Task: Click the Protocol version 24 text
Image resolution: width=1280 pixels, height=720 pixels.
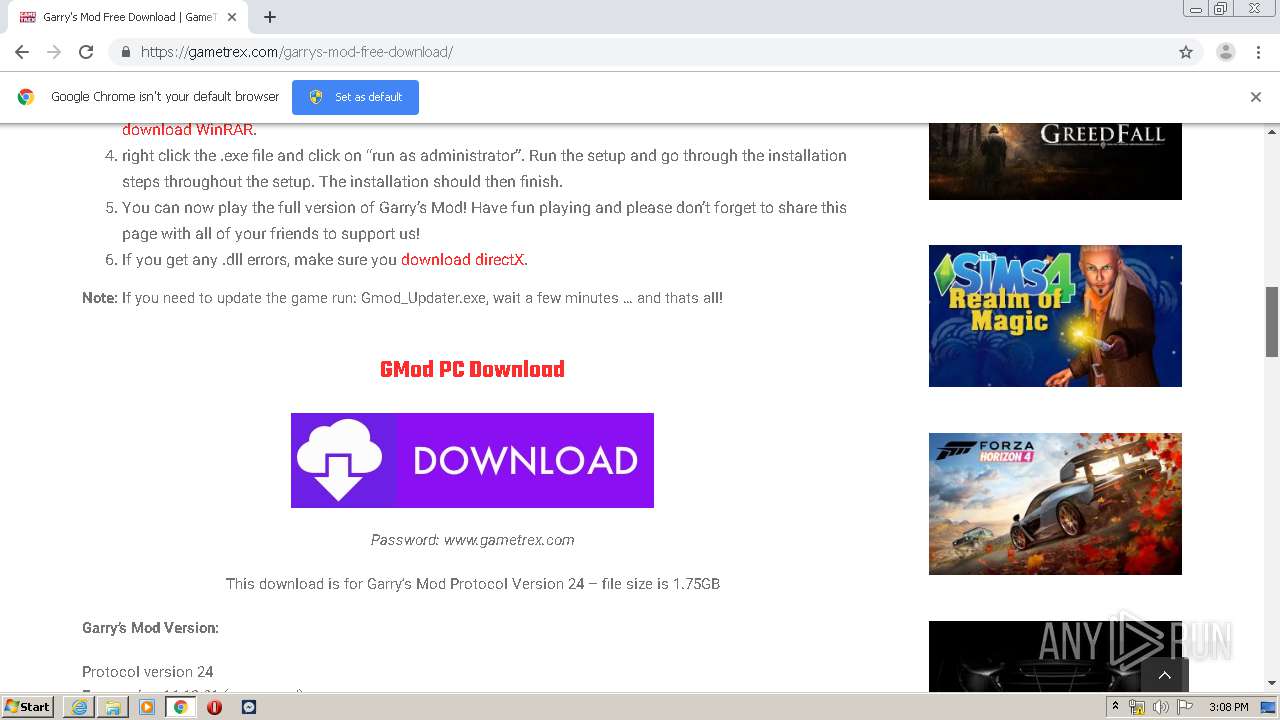Action: pyautogui.click(x=148, y=672)
